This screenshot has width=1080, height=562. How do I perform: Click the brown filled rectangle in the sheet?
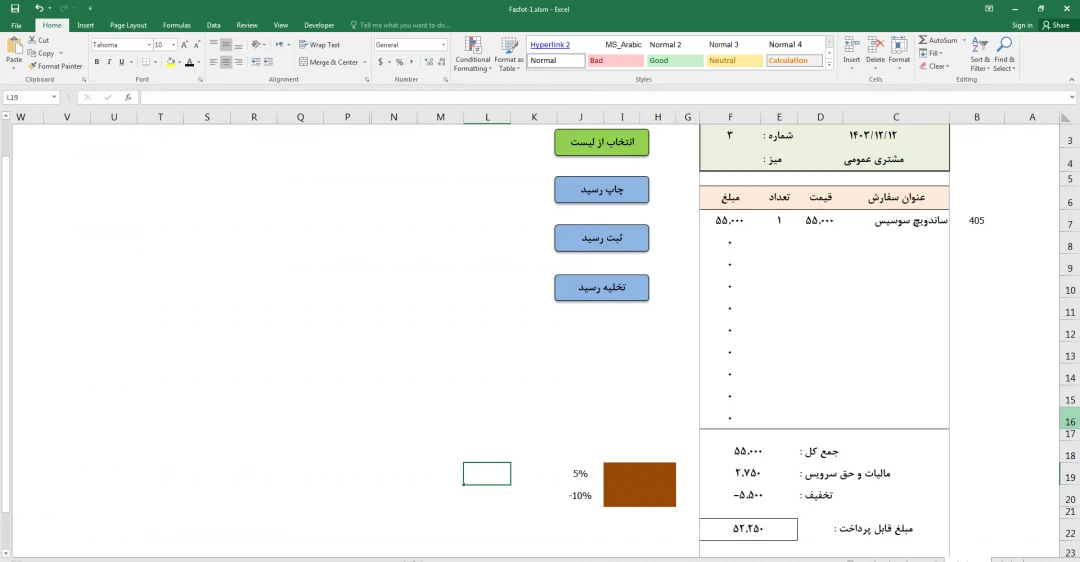639,484
